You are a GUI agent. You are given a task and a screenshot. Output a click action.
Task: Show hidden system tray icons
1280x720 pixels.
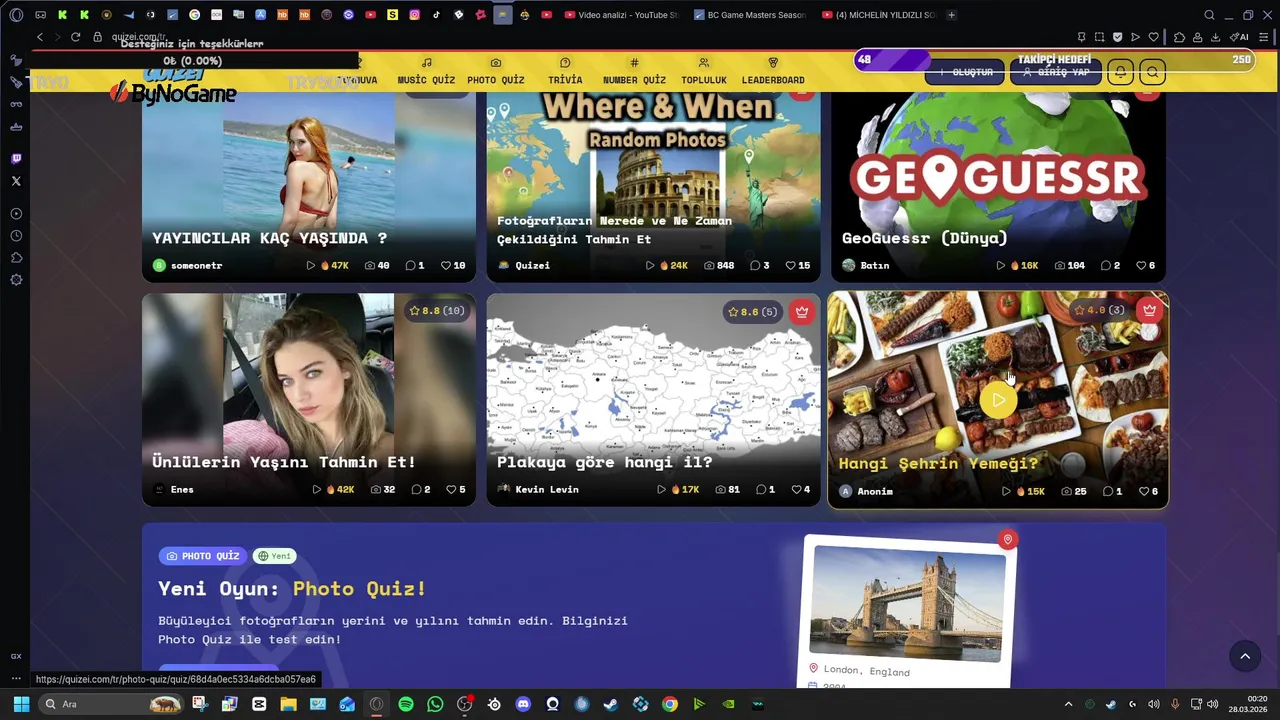1068,704
